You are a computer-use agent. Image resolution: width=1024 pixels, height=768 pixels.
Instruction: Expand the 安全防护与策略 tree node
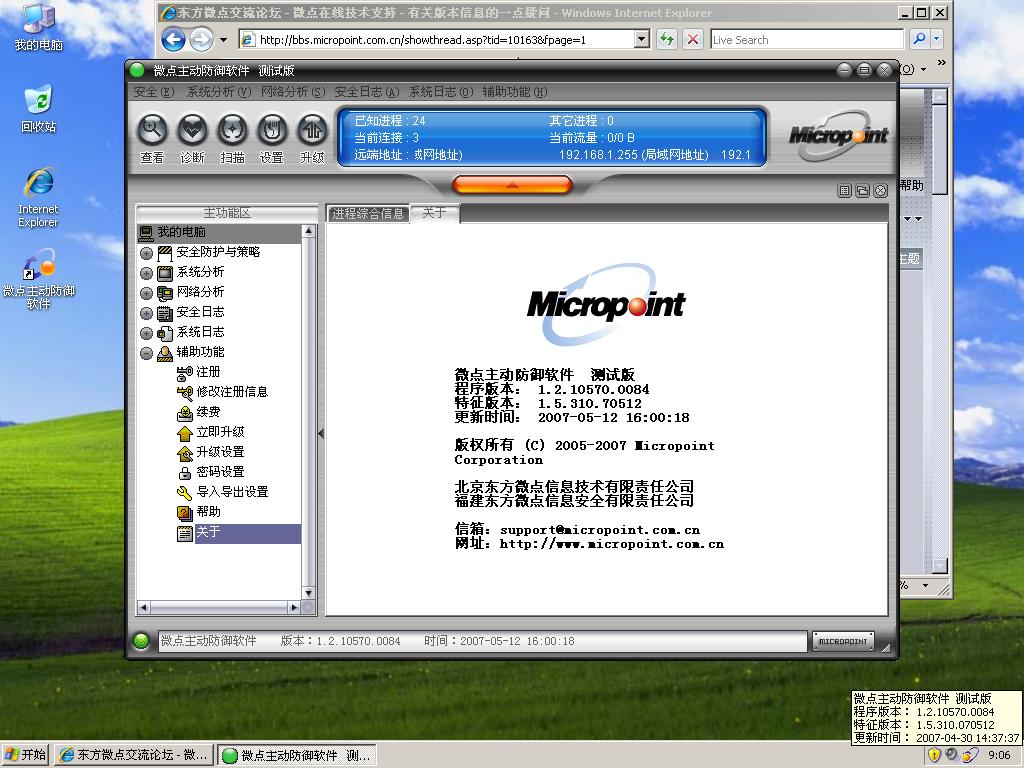(x=147, y=253)
